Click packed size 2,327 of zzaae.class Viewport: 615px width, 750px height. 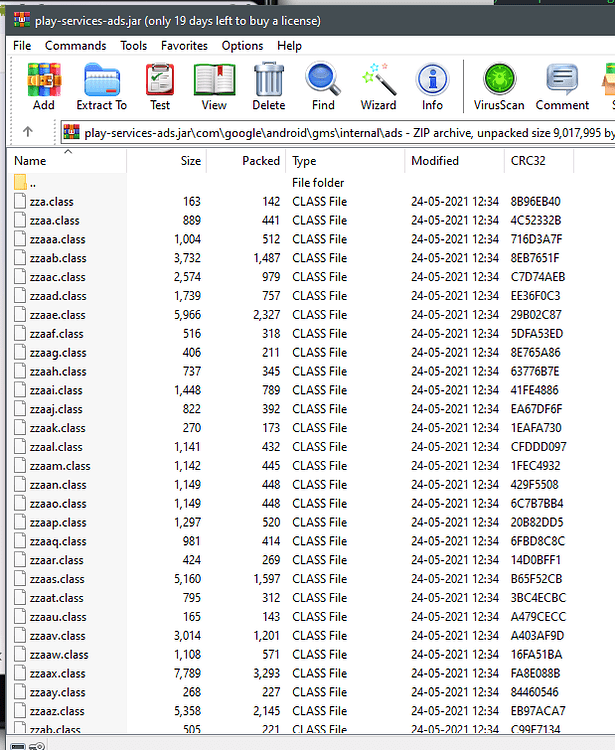(267, 315)
